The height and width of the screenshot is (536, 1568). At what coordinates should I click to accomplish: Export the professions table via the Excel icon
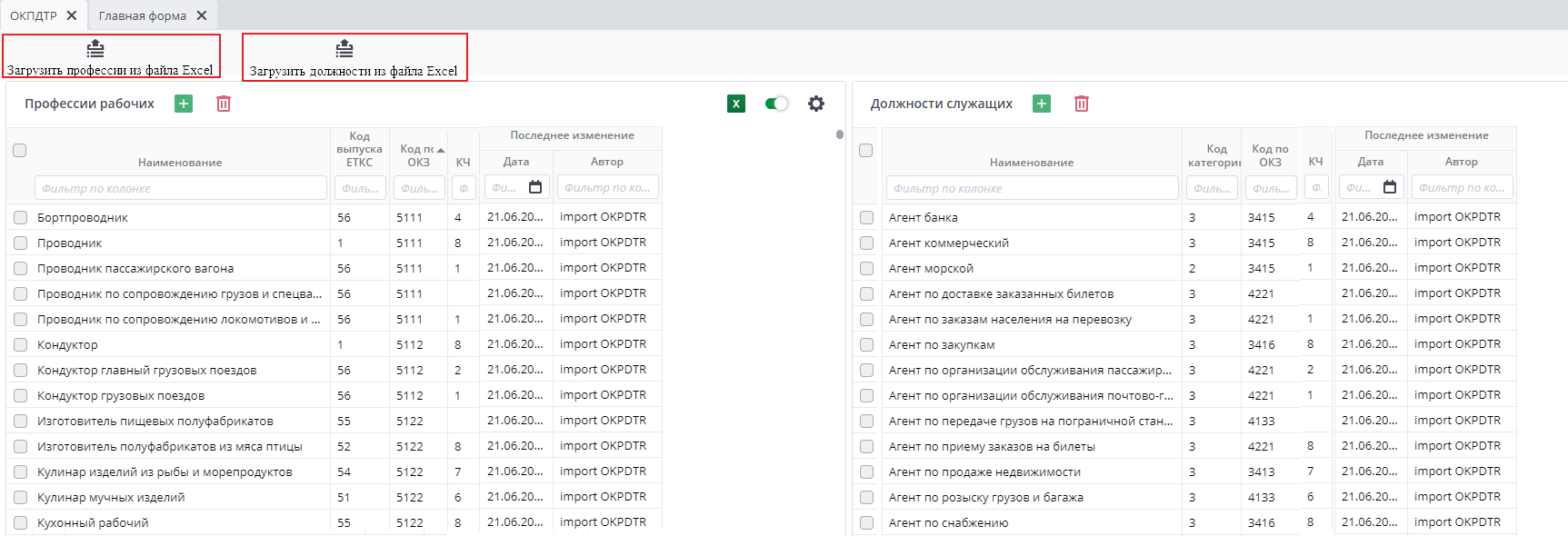tap(736, 104)
